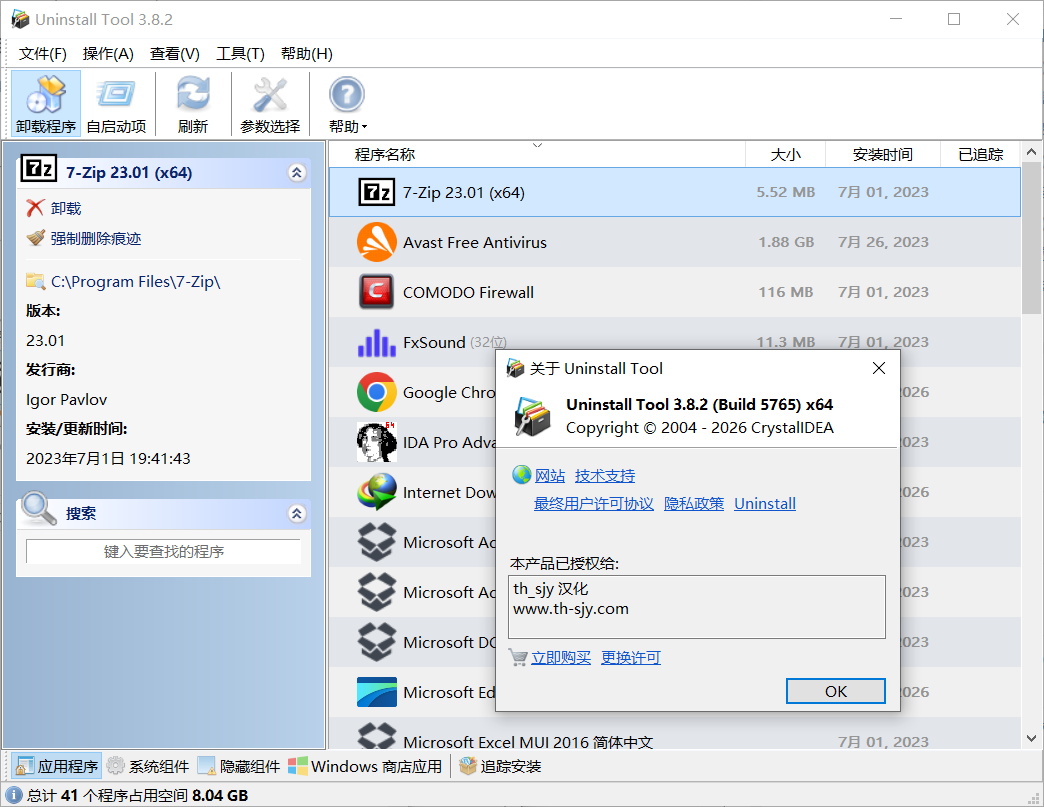Click the 刷新 (Refresh) toolbar icon

pos(193,103)
